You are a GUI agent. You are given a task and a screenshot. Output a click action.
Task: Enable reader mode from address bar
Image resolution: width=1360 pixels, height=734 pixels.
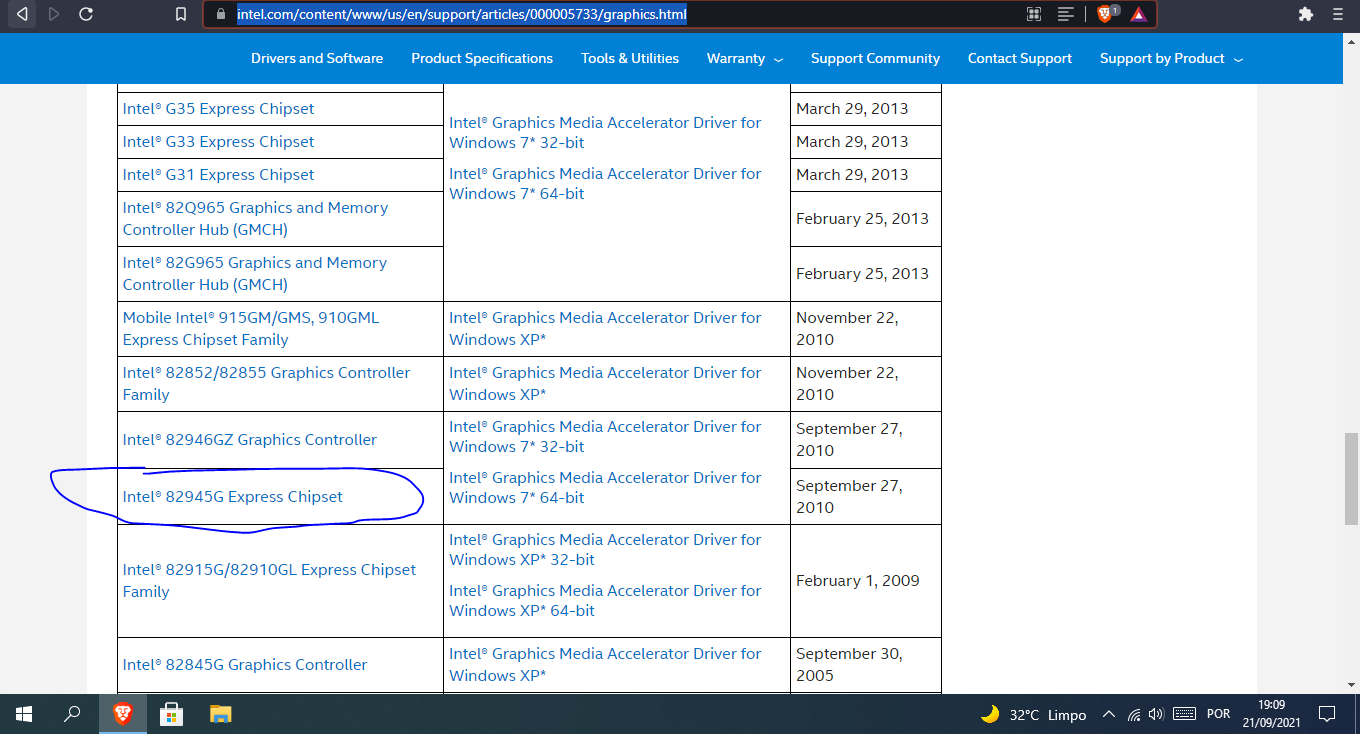click(1066, 14)
